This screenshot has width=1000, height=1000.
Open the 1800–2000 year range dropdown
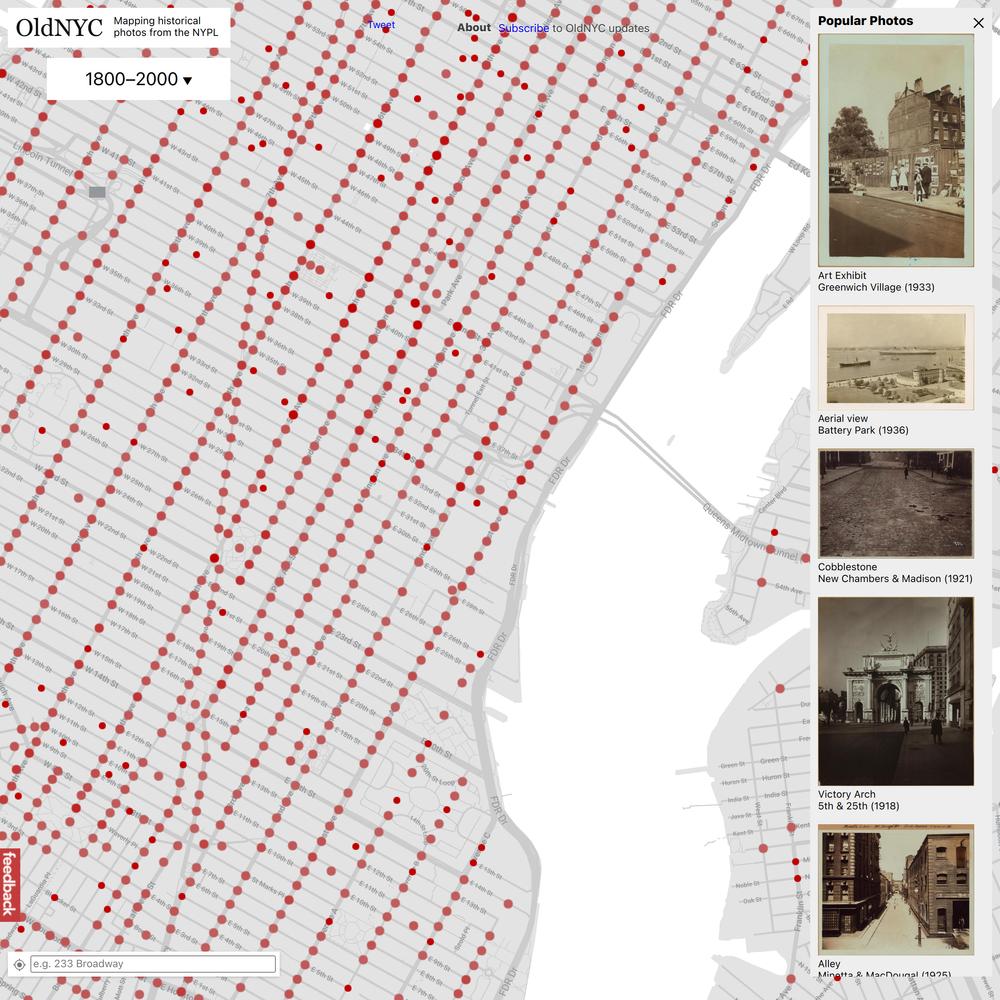[138, 79]
